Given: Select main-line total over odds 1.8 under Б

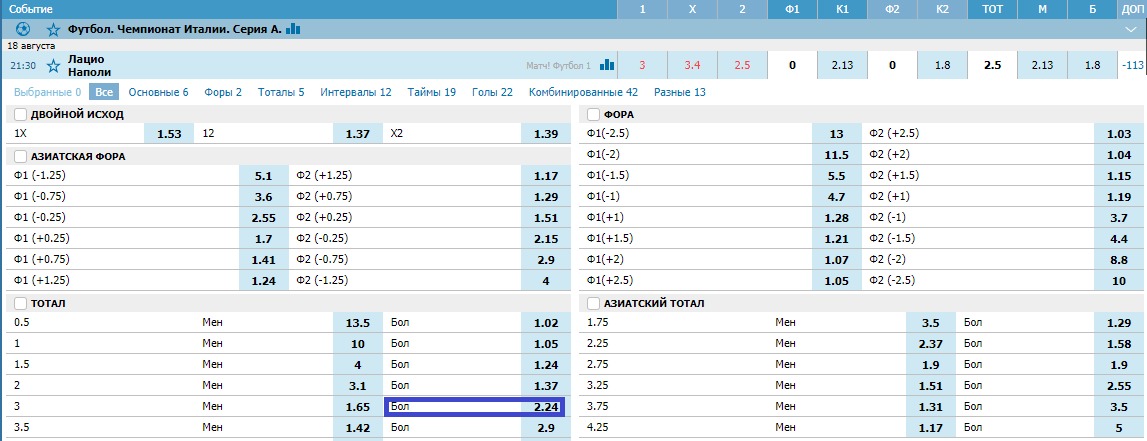Looking at the screenshot, I should (1092, 65).
